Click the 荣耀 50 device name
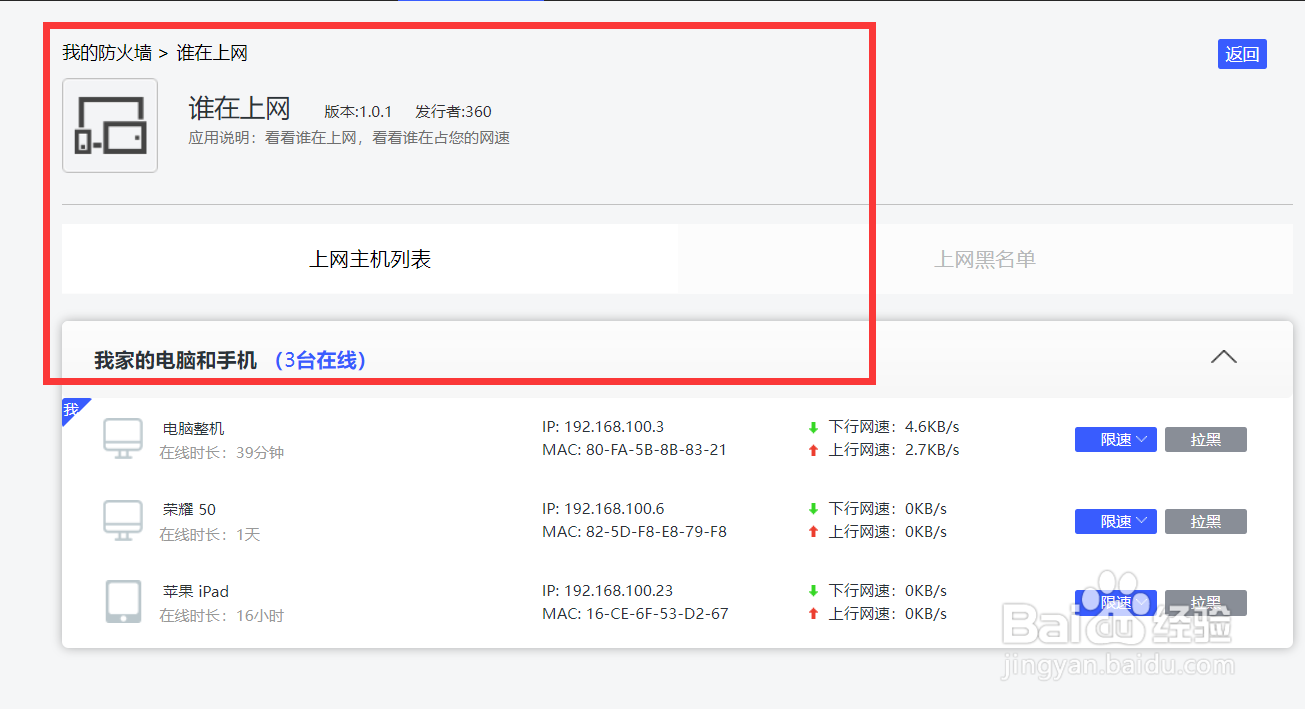Image resolution: width=1305 pixels, height=709 pixels. coord(189,509)
